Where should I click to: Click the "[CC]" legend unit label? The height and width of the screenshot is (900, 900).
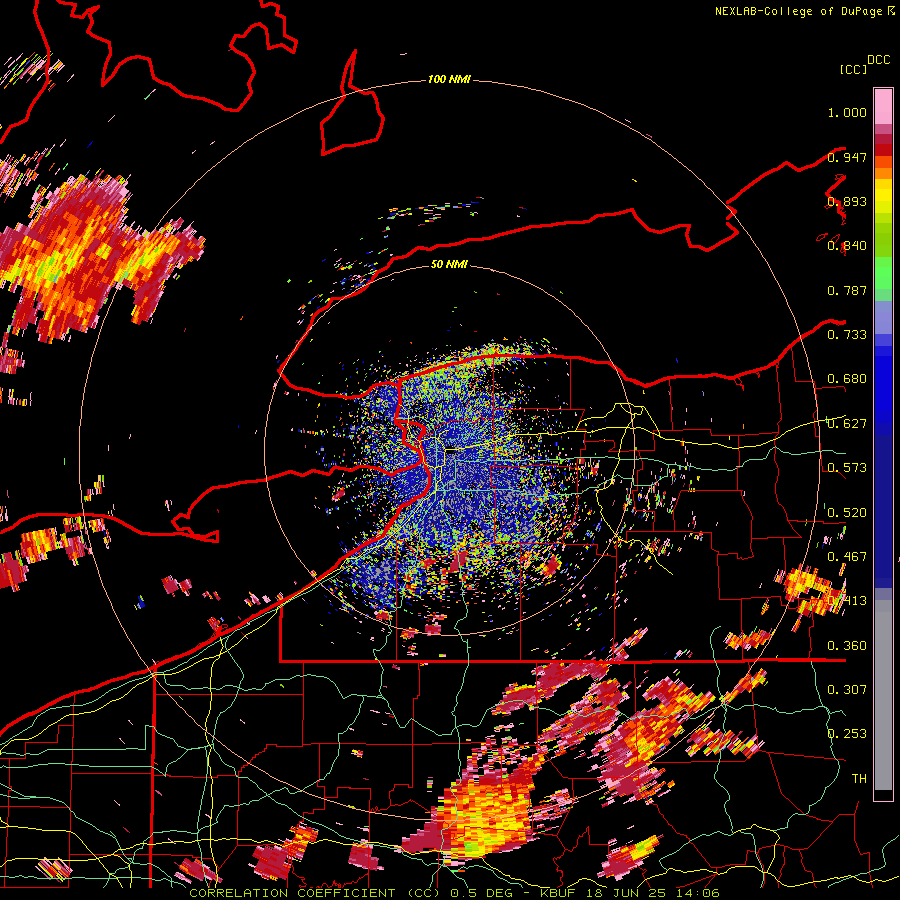point(853,69)
